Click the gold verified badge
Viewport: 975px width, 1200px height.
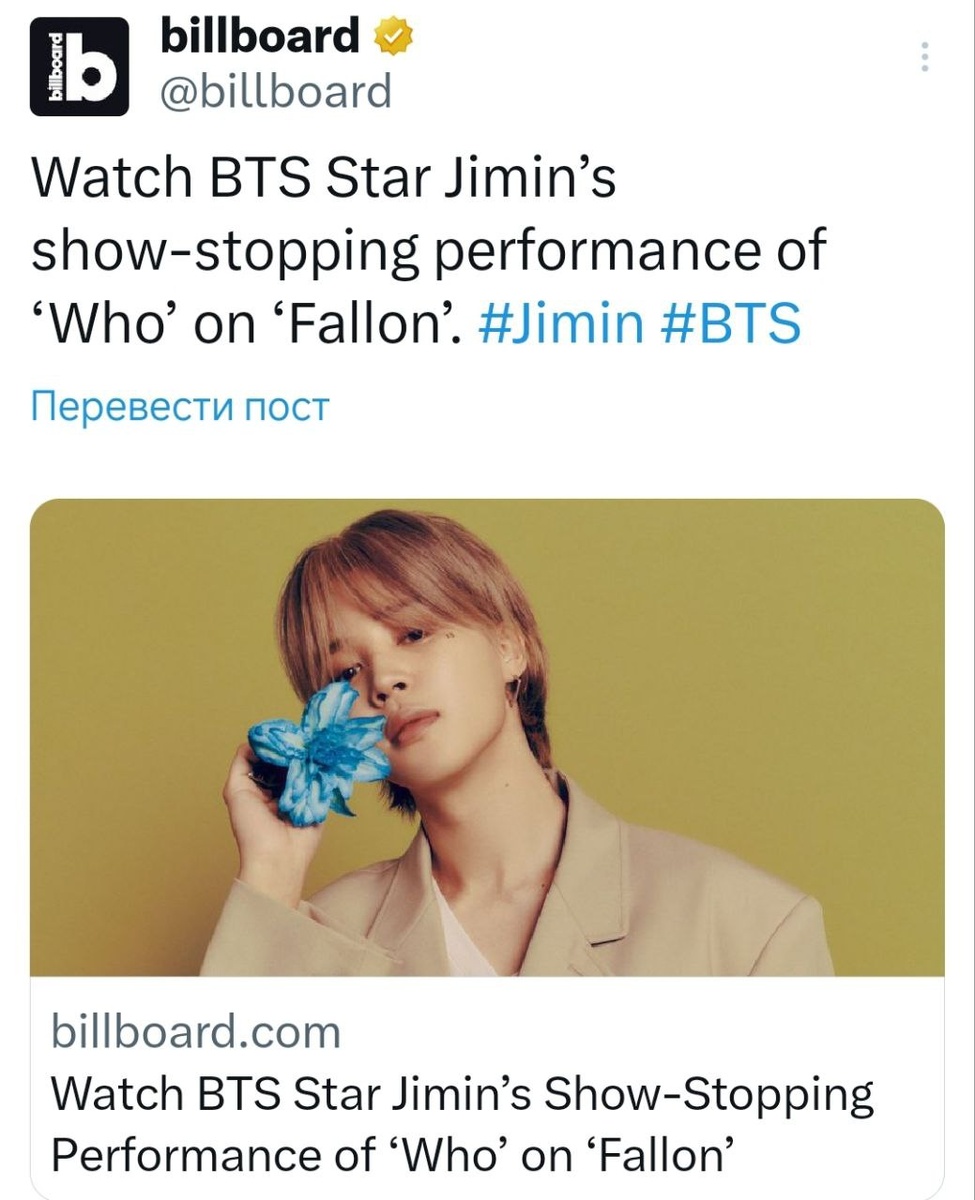coord(393,40)
